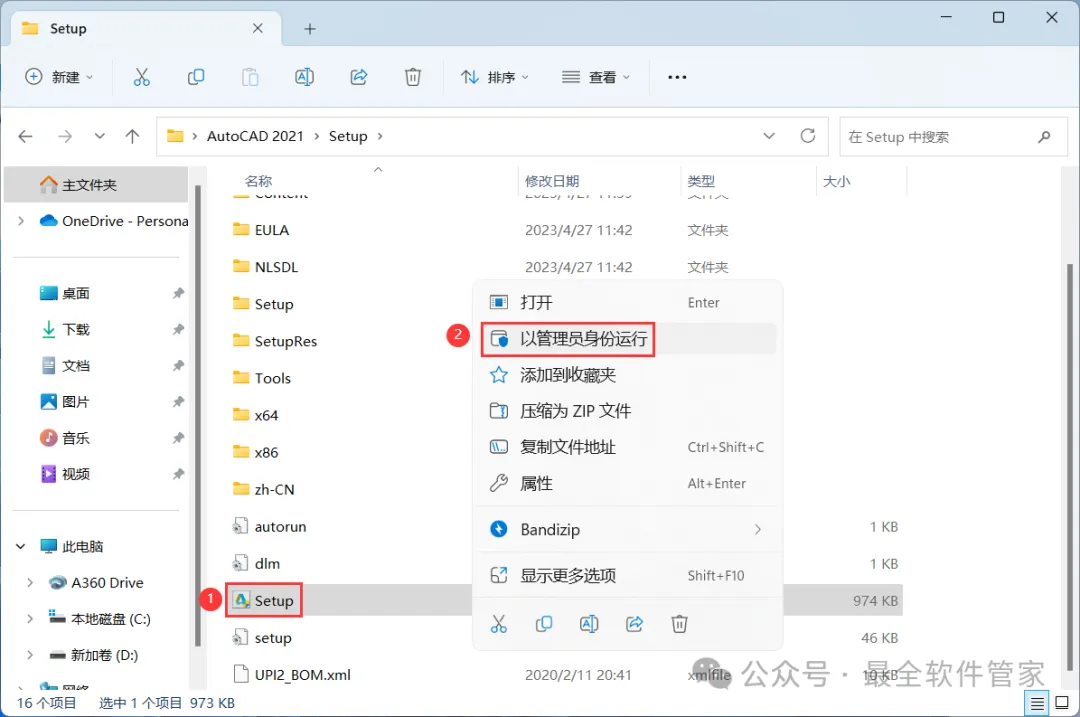Open the 查看 (View) dropdown
The image size is (1080, 717).
[596, 77]
